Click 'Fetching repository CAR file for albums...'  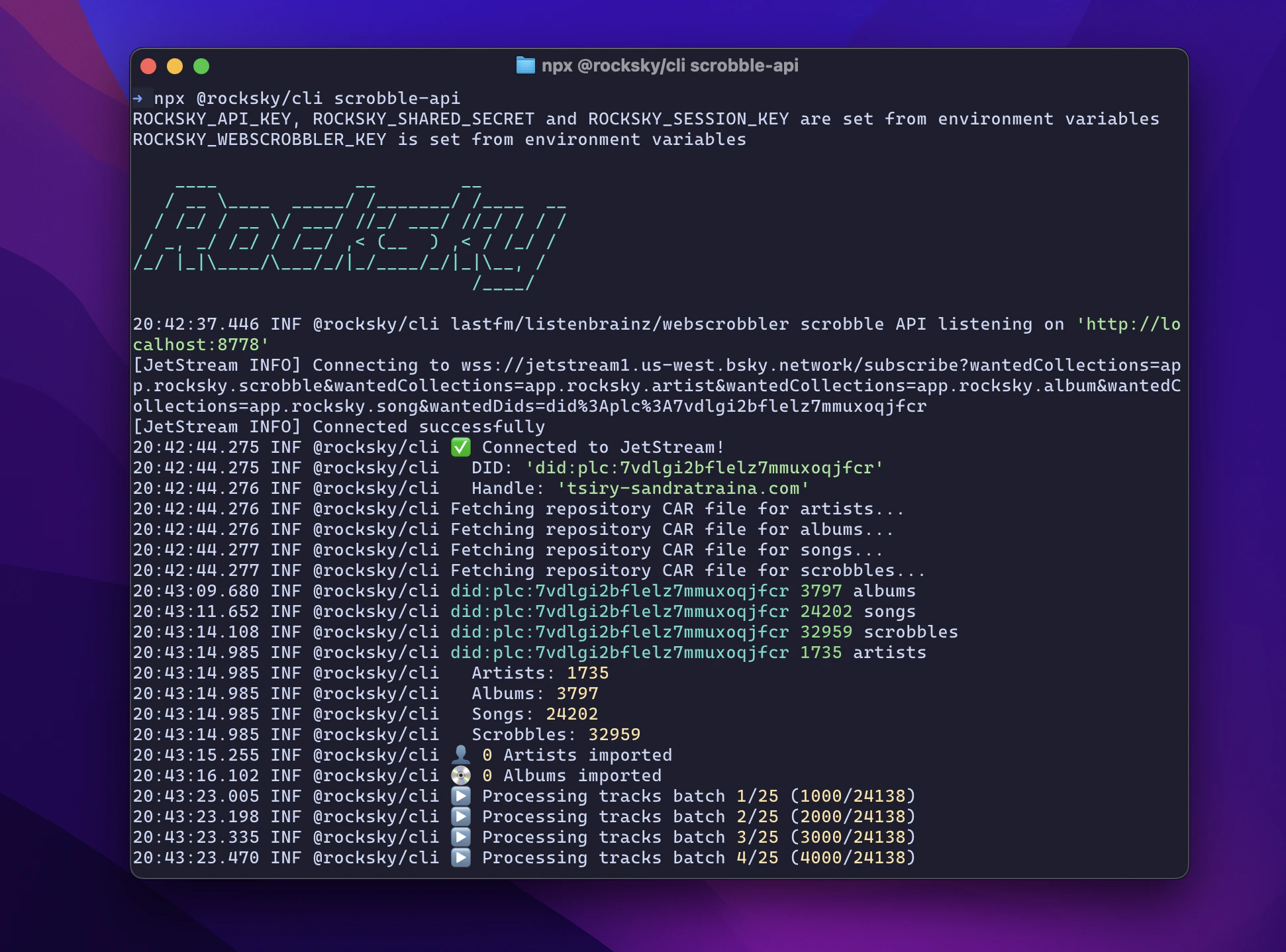[671, 530]
